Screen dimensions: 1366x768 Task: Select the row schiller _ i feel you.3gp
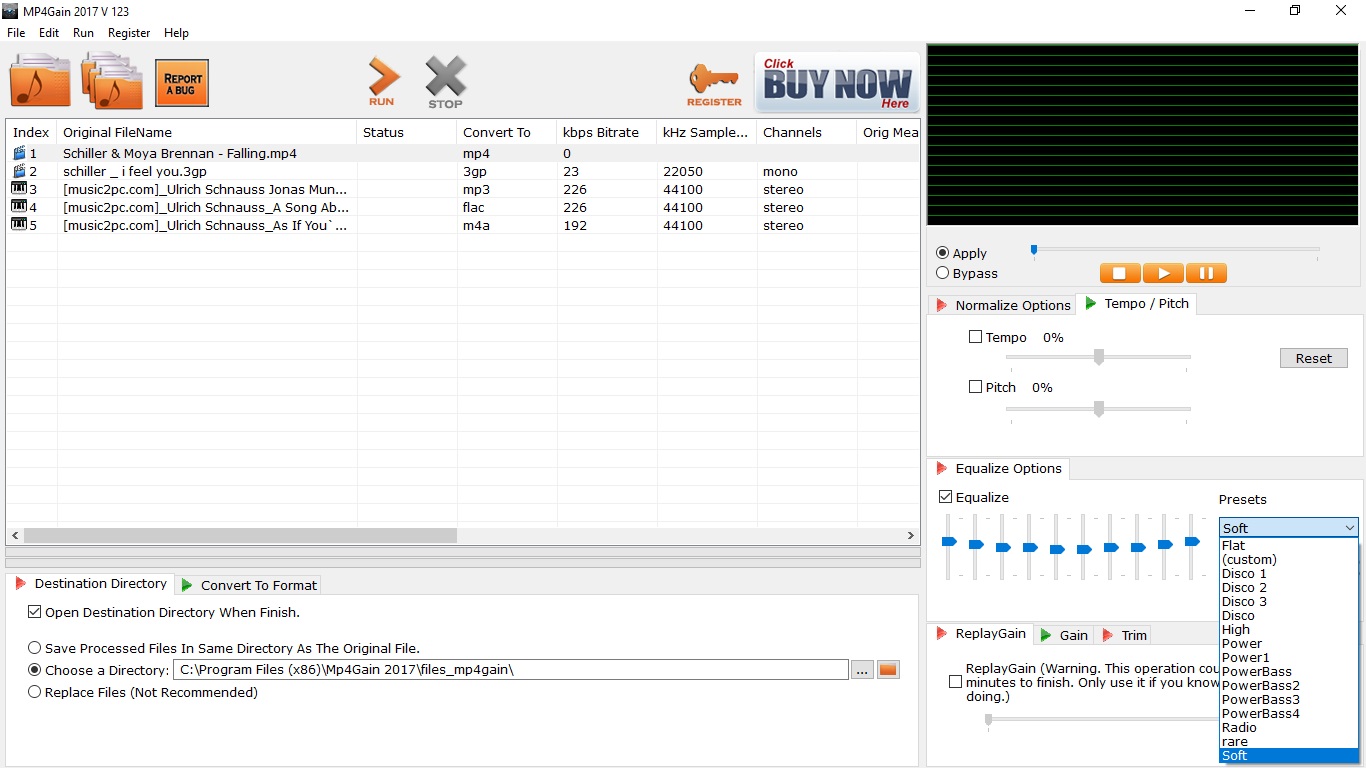pyautogui.click(x=463, y=172)
